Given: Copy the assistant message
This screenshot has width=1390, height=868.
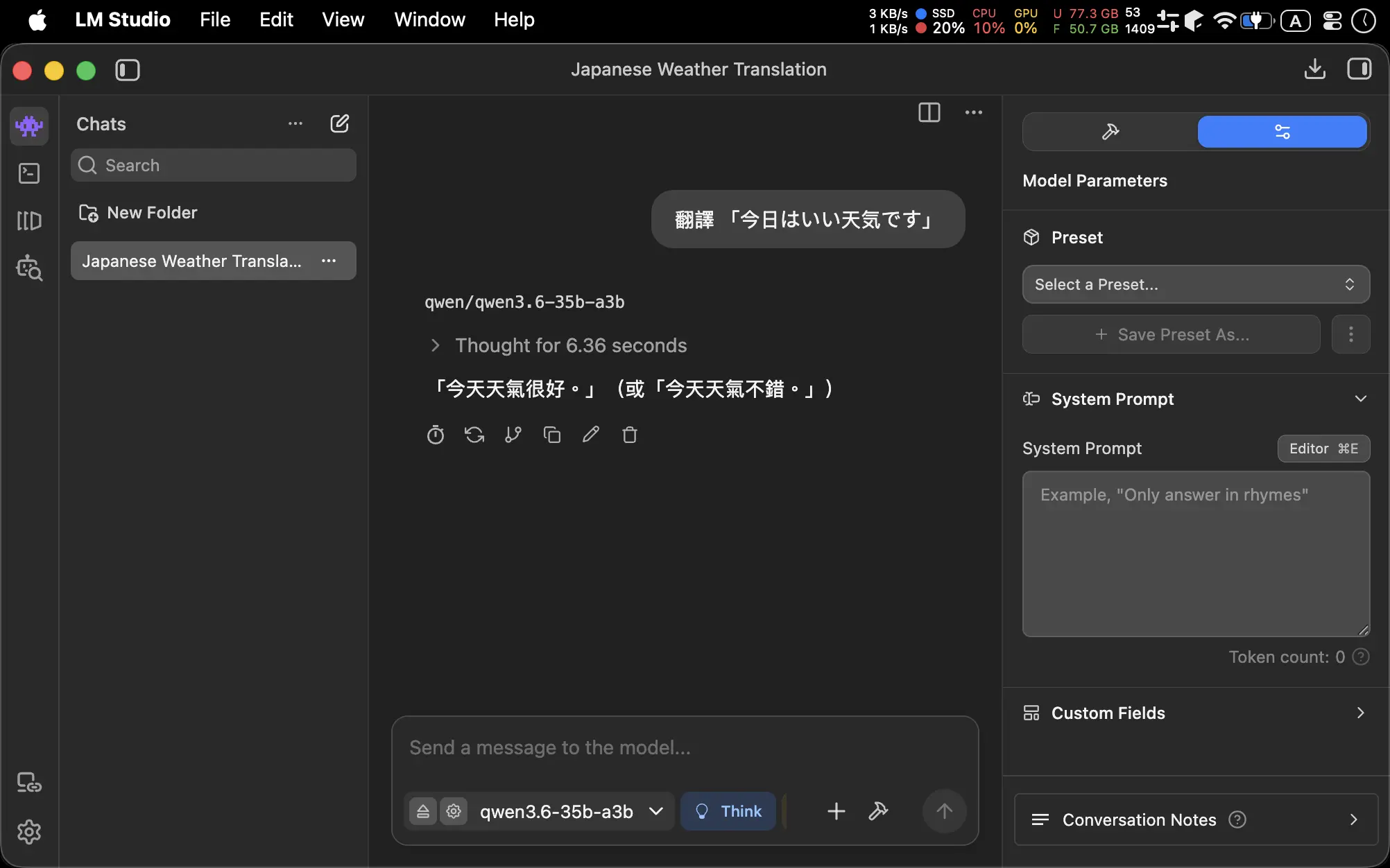Looking at the screenshot, I should coord(552,435).
